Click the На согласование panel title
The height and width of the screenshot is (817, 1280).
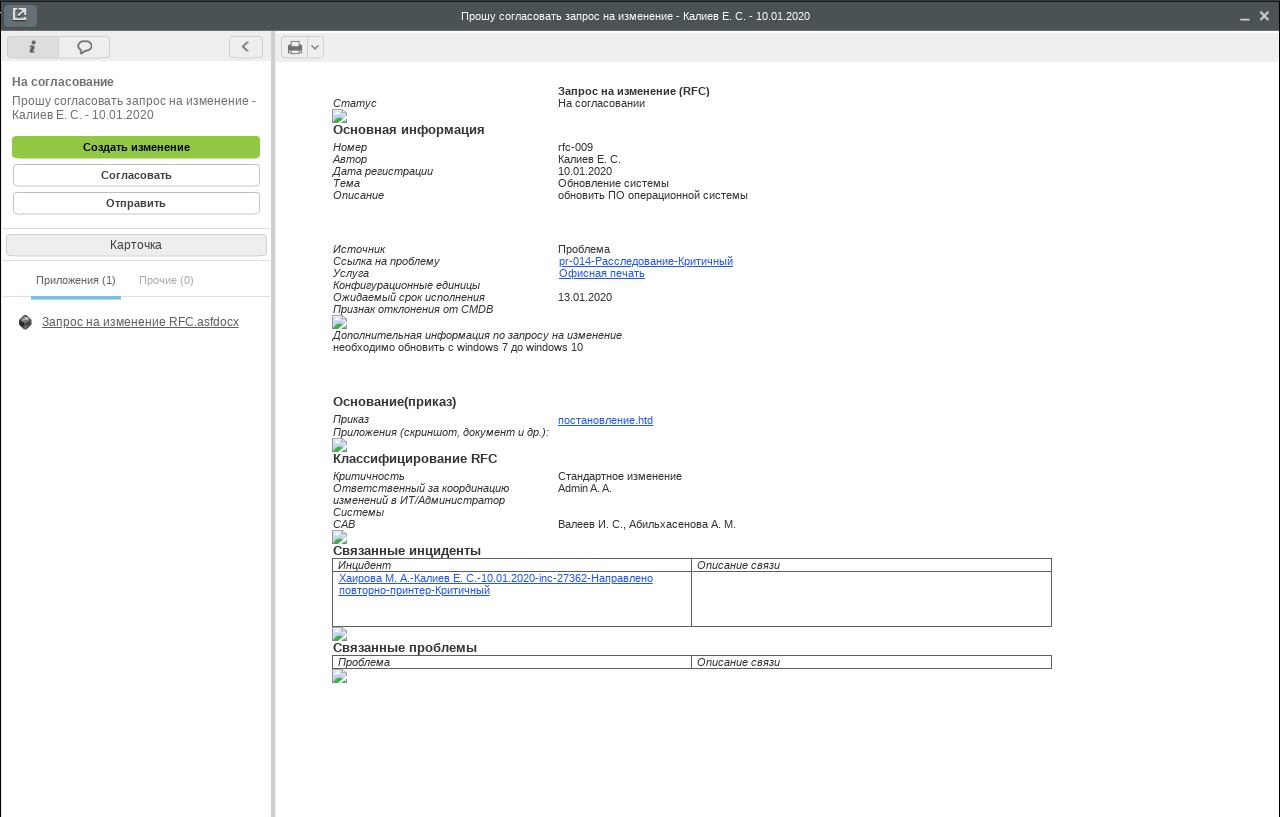63,82
